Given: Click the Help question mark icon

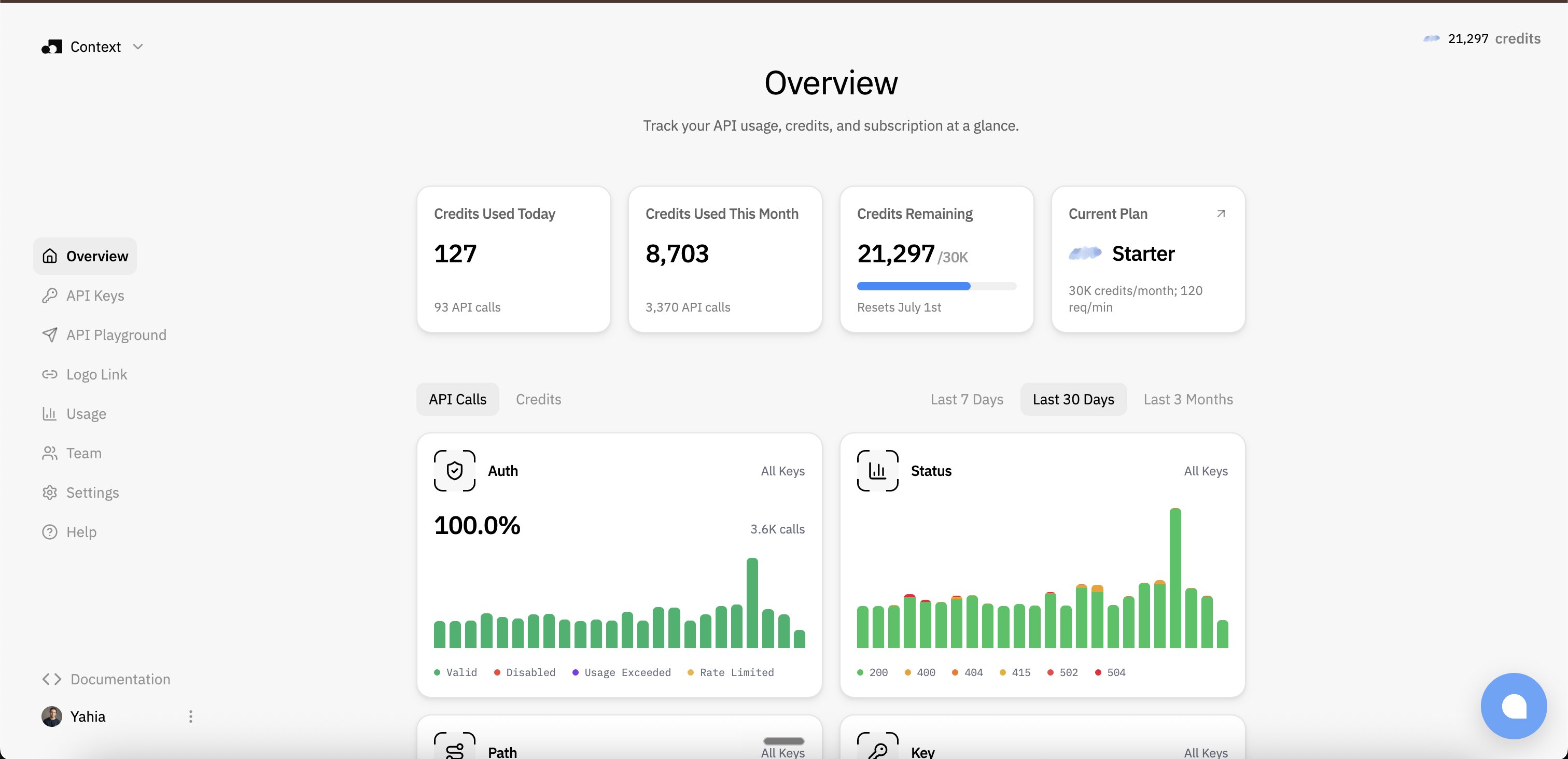Looking at the screenshot, I should point(50,532).
